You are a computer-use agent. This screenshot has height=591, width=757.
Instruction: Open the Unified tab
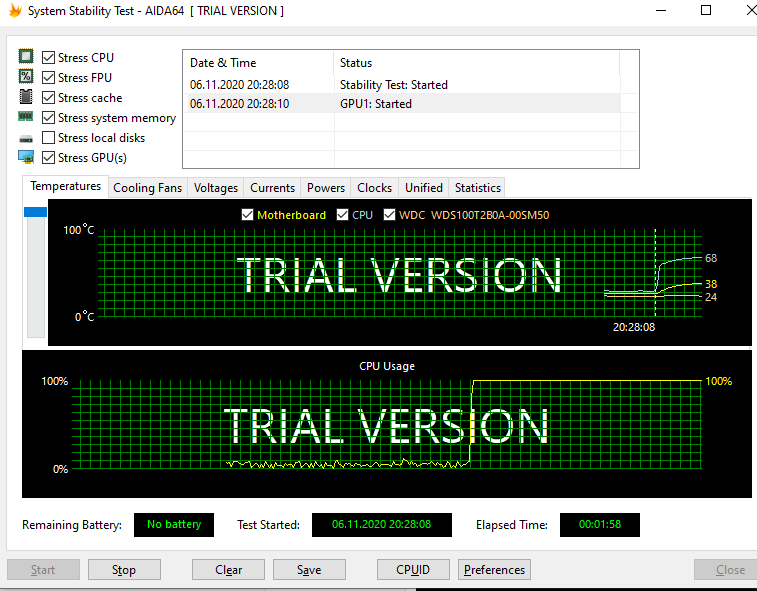[x=424, y=188]
